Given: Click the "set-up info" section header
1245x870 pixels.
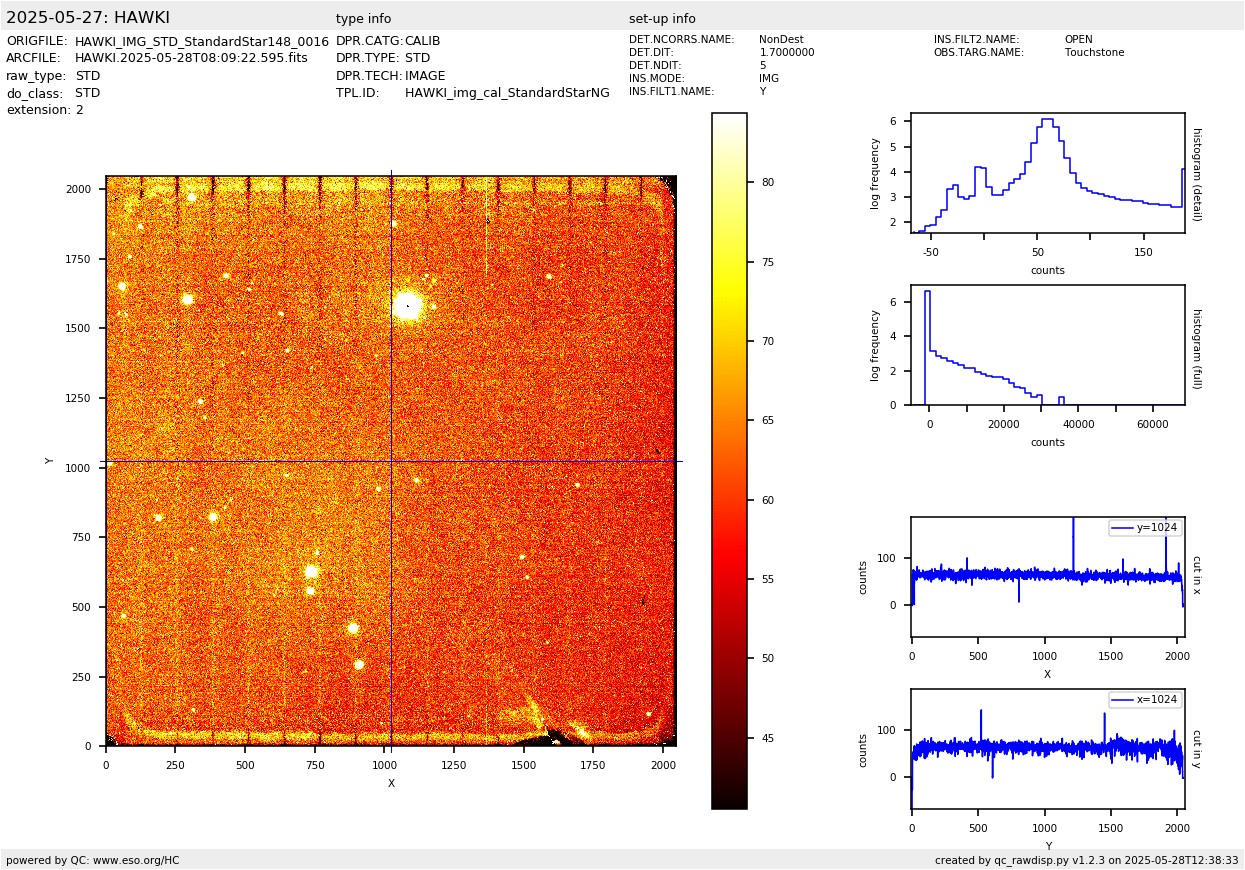Looking at the screenshot, I should (x=662, y=19).
